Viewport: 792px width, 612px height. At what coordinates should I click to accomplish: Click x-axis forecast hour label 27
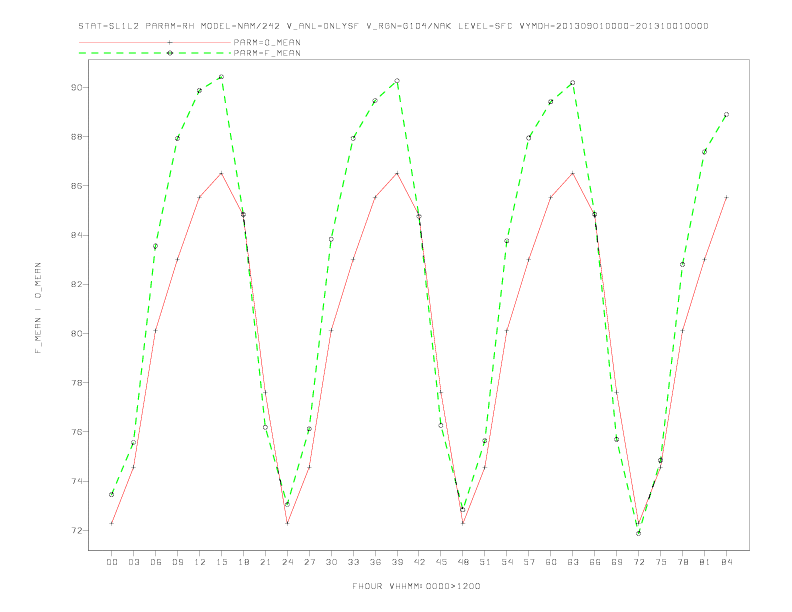point(309,562)
